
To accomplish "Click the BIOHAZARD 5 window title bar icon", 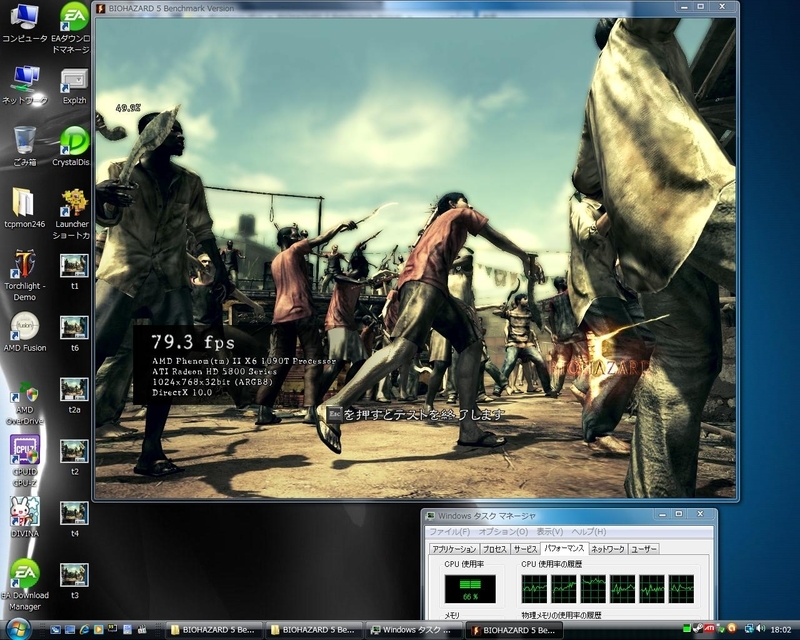I will [x=101, y=8].
